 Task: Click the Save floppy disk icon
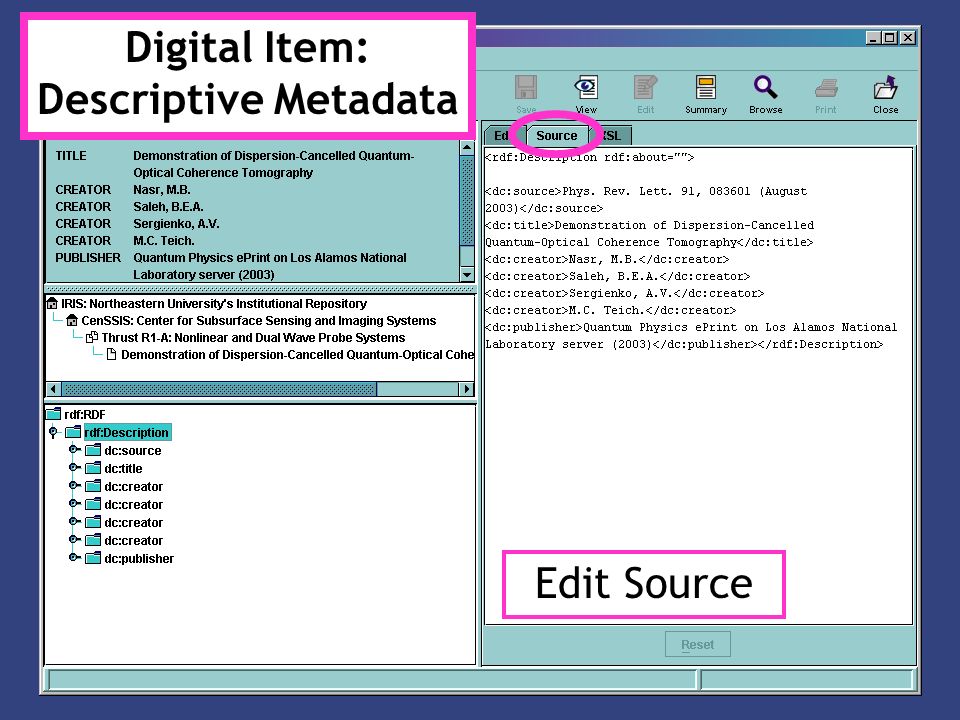click(526, 88)
